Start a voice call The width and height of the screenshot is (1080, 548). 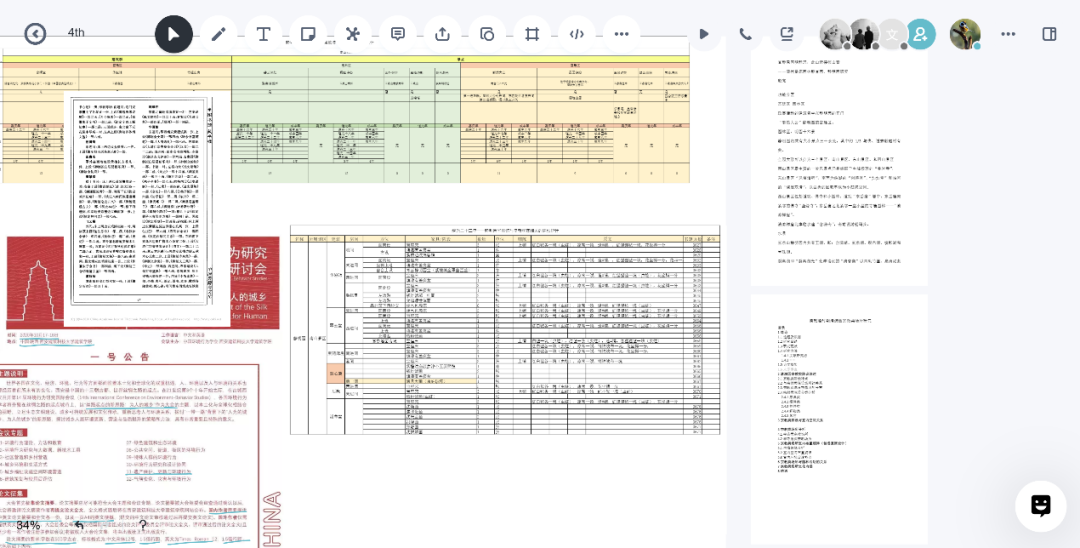(x=745, y=34)
